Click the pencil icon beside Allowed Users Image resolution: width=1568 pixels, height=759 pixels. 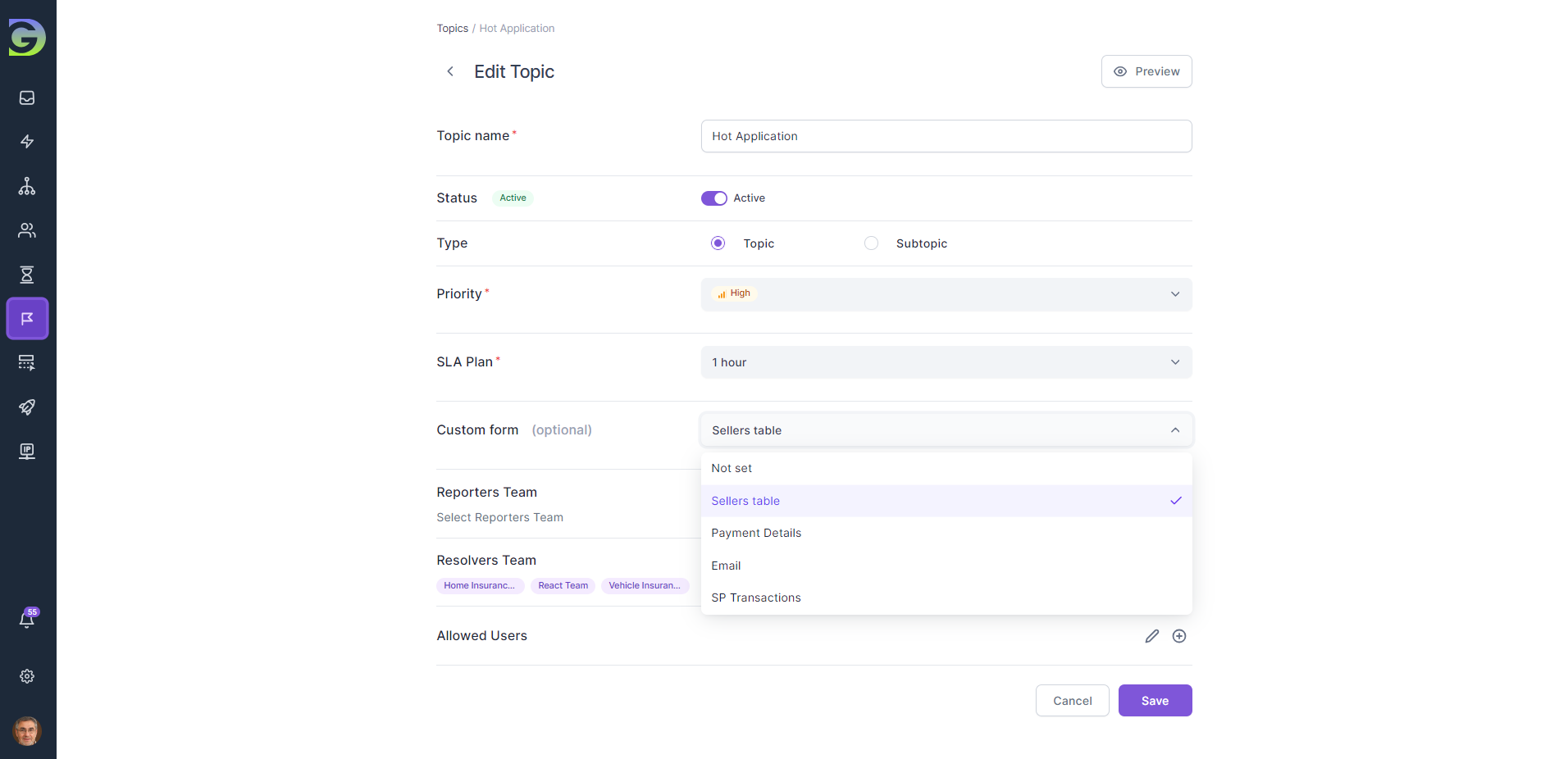coord(1151,636)
